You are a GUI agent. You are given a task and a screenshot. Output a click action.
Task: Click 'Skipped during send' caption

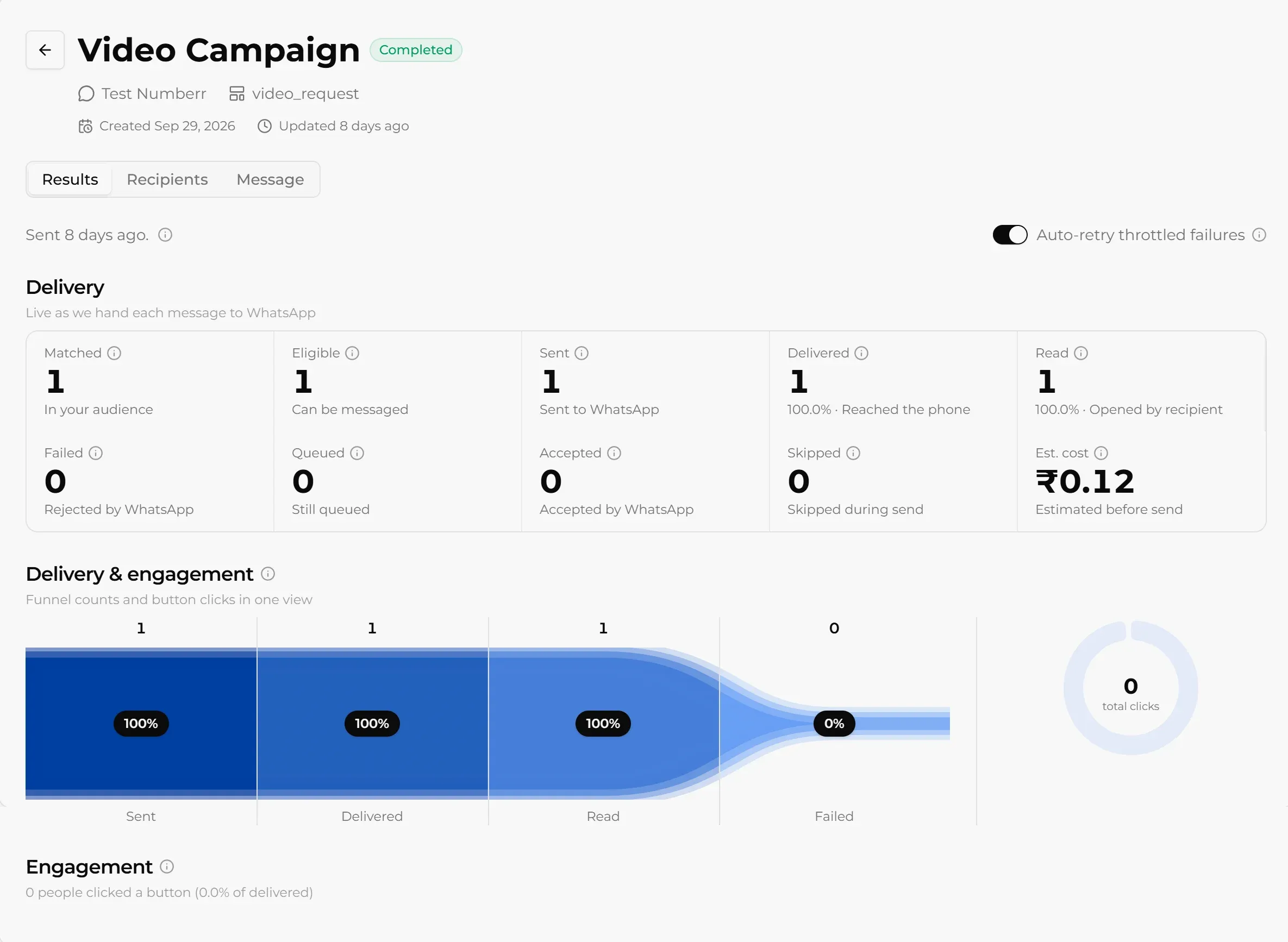tap(855, 509)
